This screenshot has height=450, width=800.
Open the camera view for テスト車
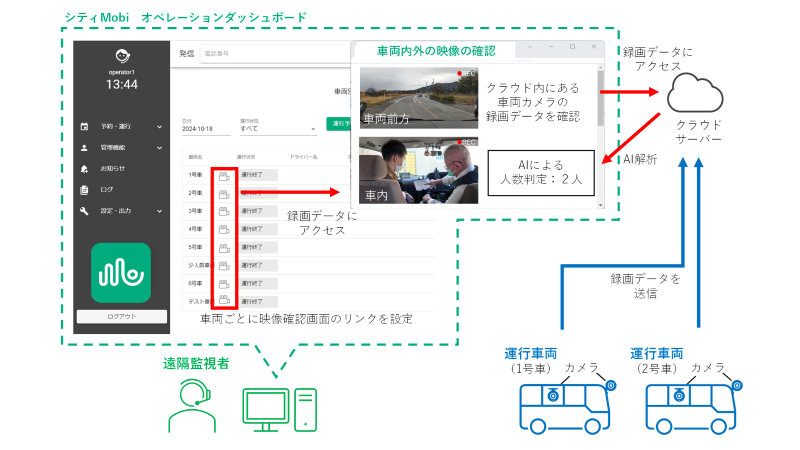click(x=224, y=300)
